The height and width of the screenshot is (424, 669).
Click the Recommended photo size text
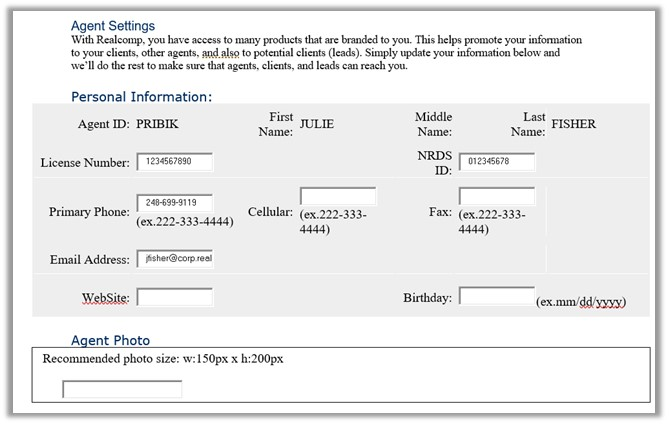click(163, 359)
